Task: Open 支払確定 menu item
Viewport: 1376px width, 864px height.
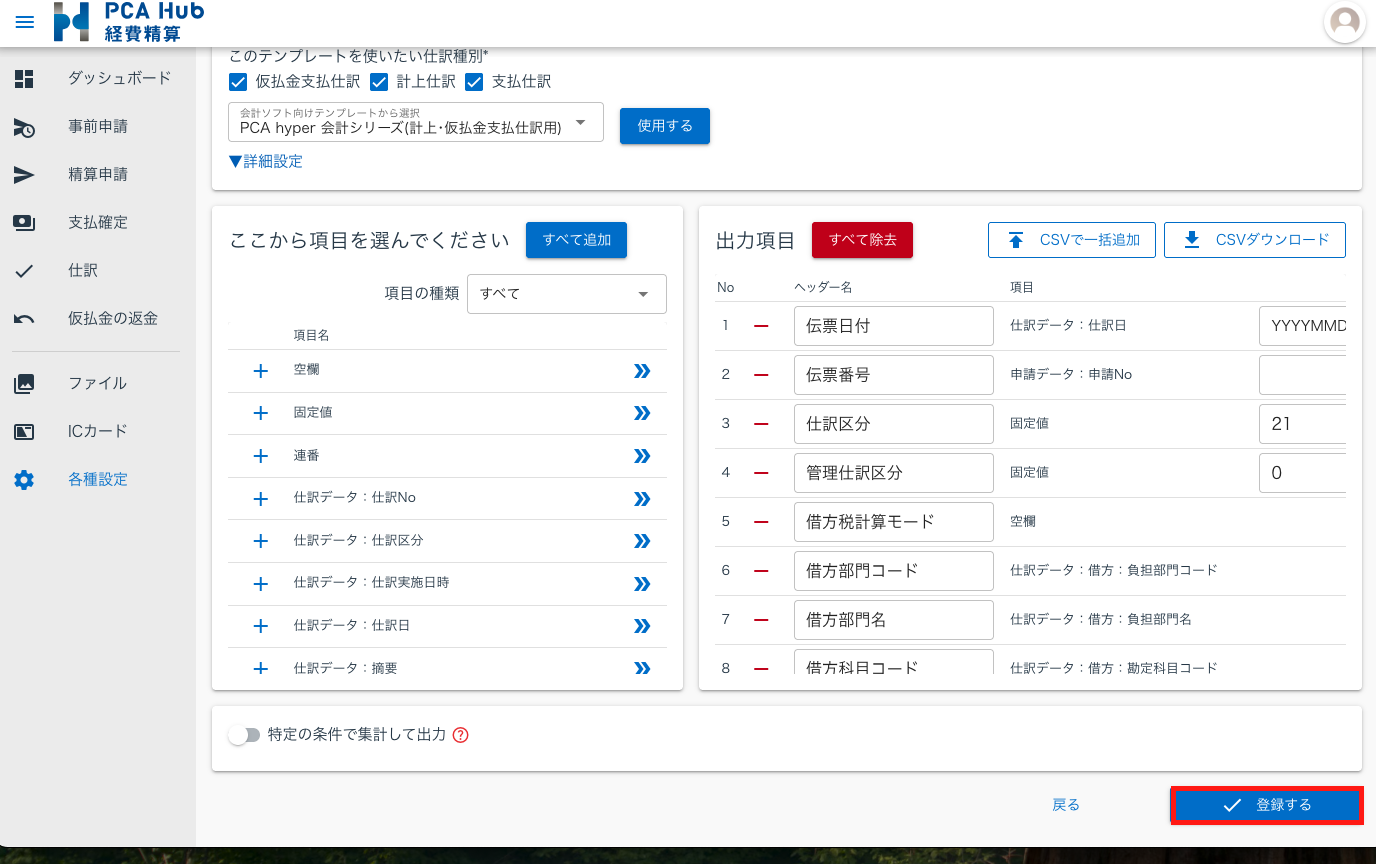Action: point(98,223)
